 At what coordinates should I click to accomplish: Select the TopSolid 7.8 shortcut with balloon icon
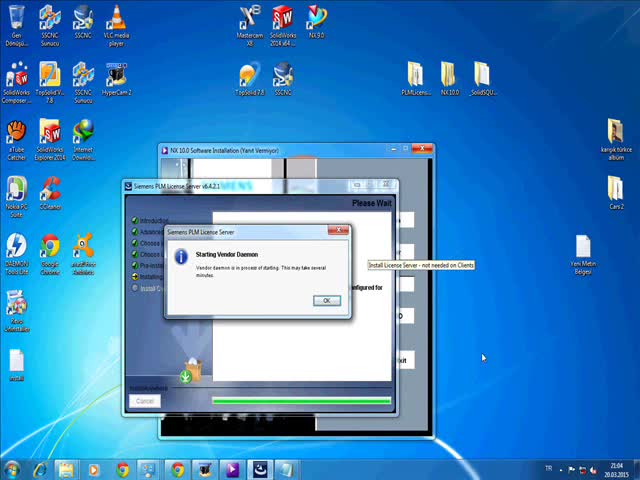pos(250,79)
